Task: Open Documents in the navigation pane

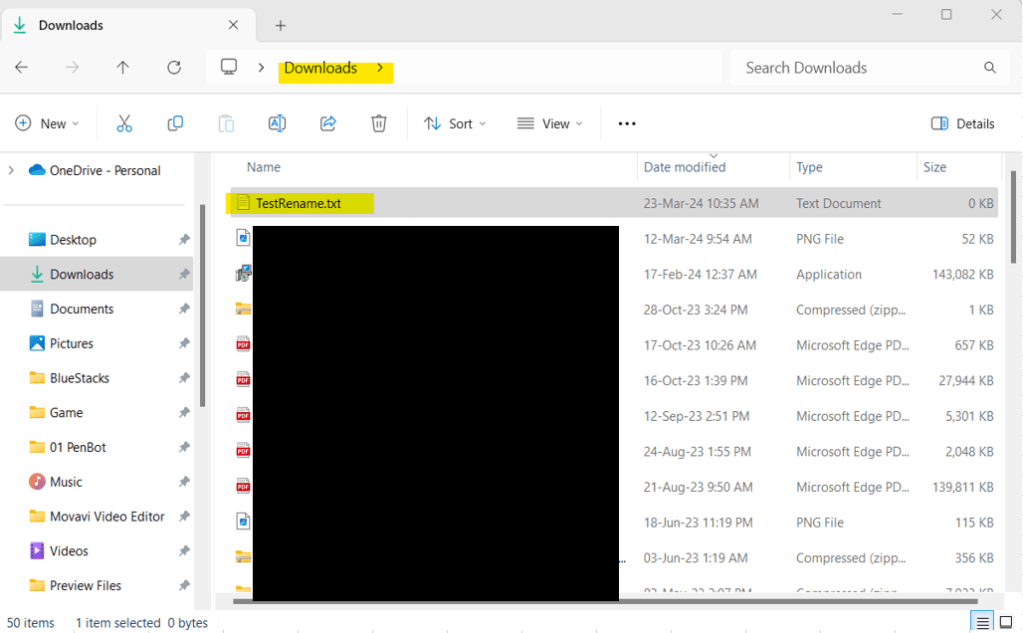Action: tap(81, 309)
